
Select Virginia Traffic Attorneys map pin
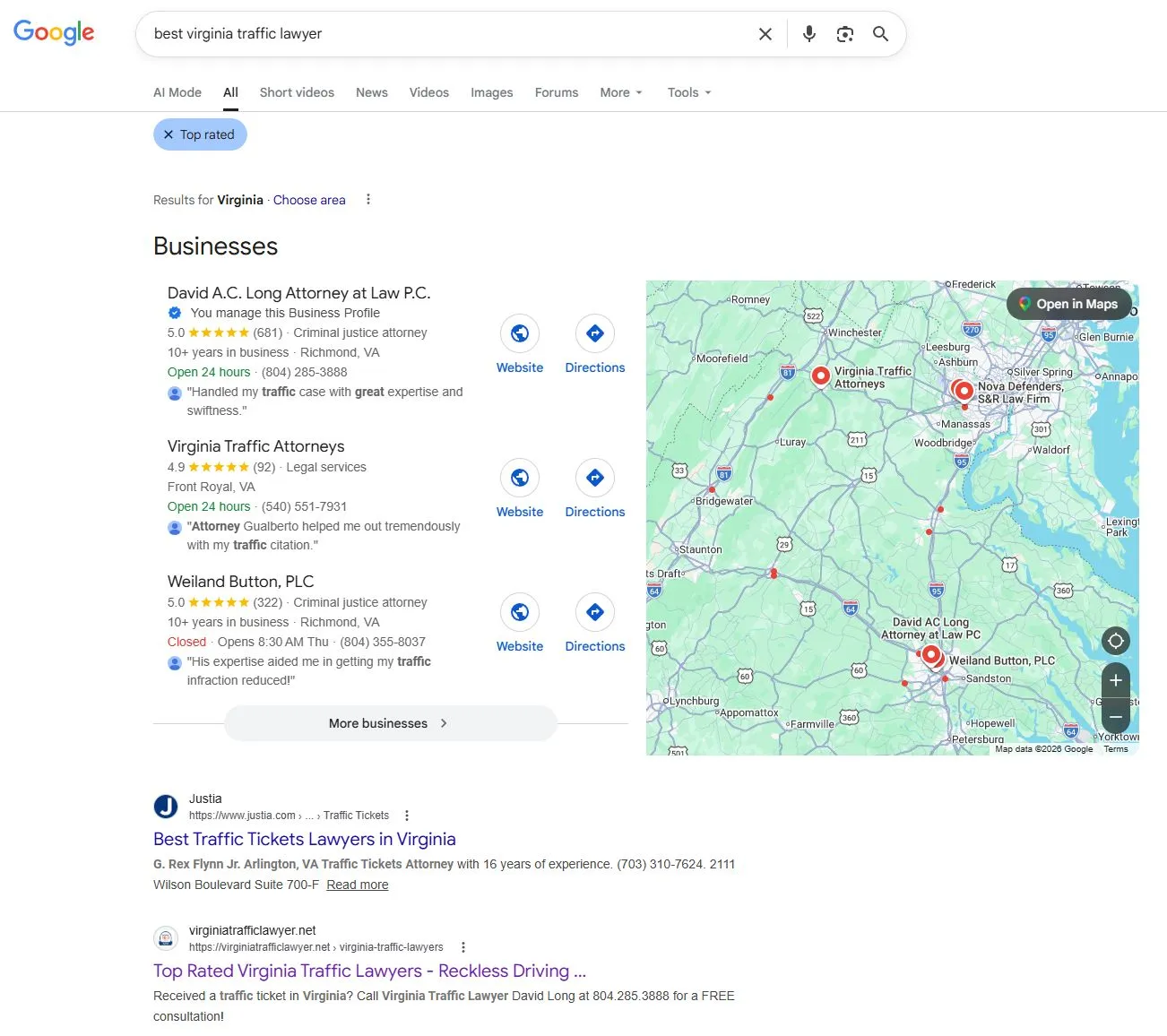(x=820, y=376)
